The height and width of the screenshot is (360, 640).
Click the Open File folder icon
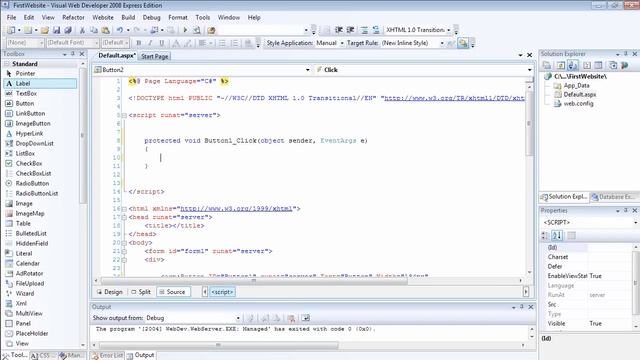[x=45, y=30]
